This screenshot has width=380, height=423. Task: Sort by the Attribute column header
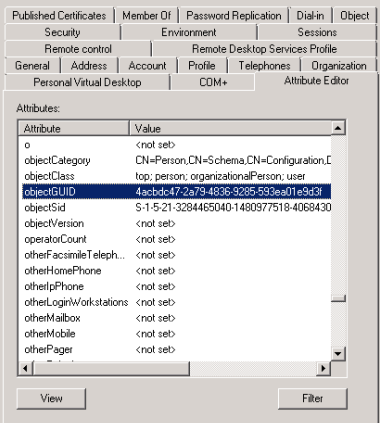(74, 128)
